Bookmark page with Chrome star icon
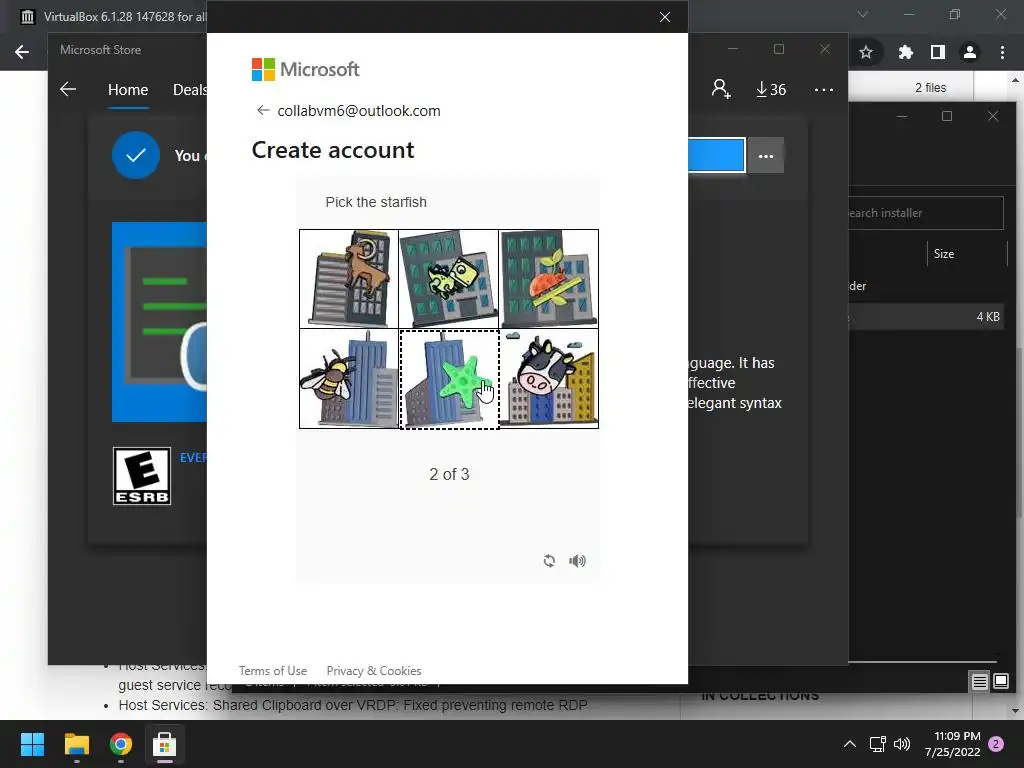 (x=866, y=52)
